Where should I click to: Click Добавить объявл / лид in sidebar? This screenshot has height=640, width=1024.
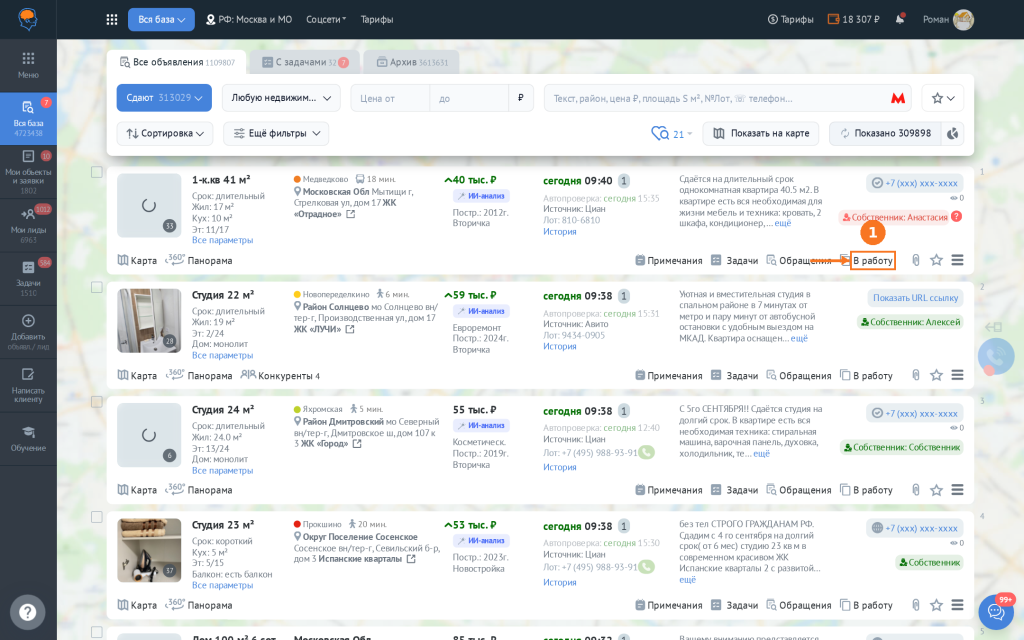28,332
